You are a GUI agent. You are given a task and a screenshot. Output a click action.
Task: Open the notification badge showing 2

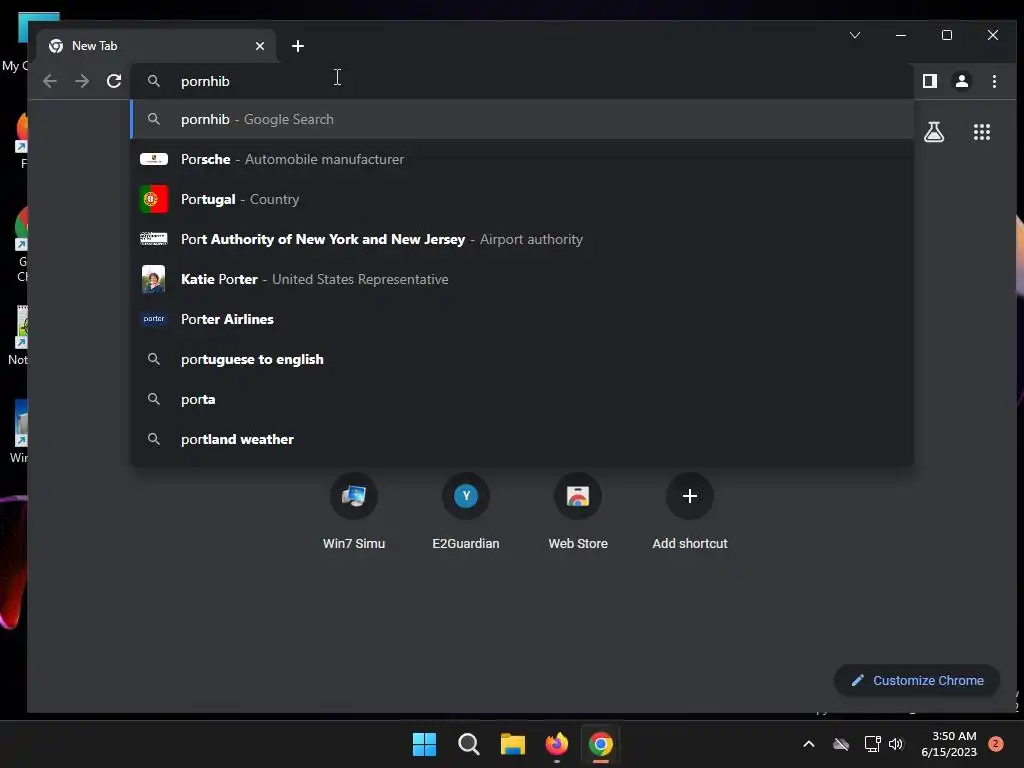(x=995, y=744)
